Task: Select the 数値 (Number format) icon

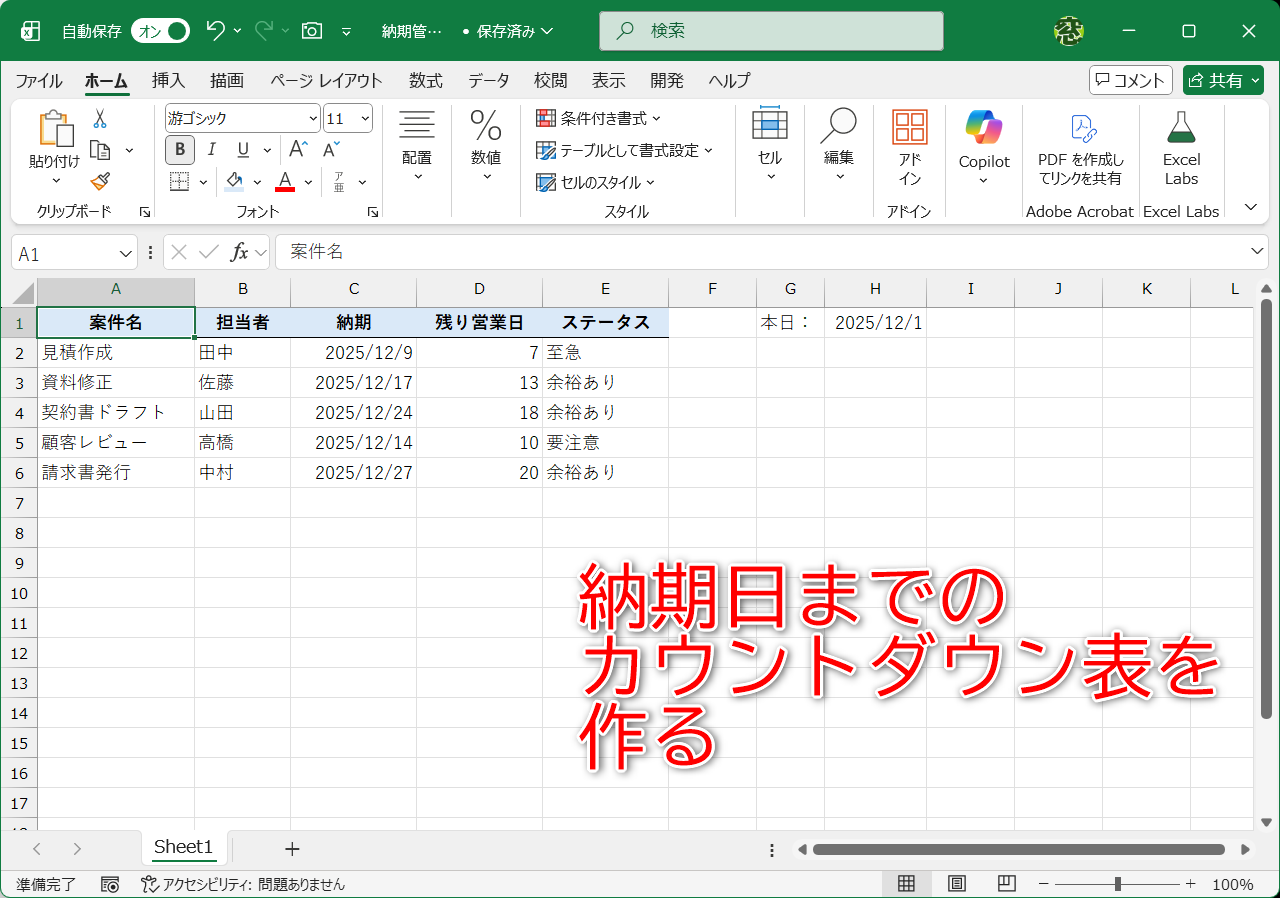Action: [486, 140]
